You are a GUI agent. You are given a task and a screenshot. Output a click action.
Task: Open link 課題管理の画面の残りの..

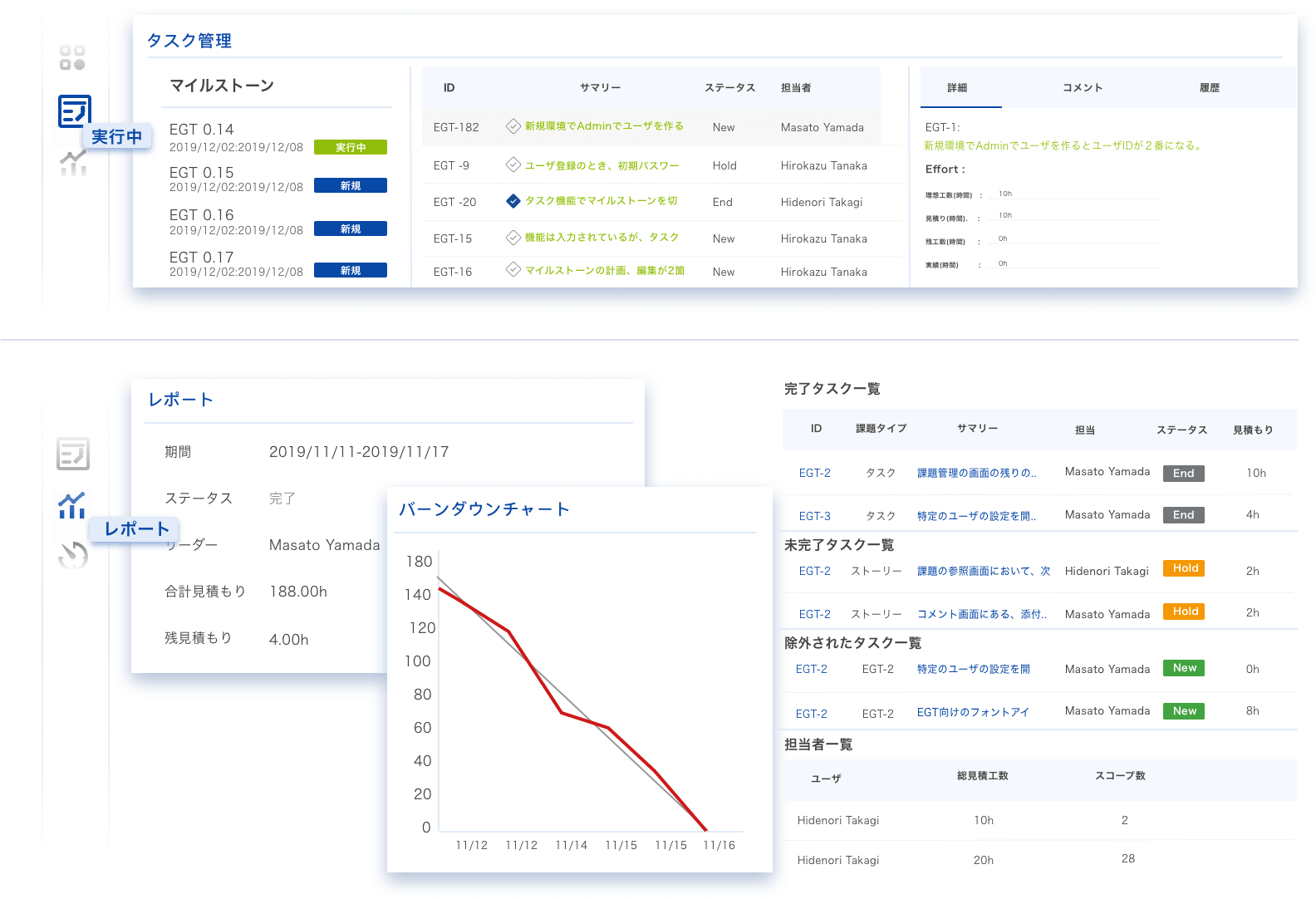(976, 473)
